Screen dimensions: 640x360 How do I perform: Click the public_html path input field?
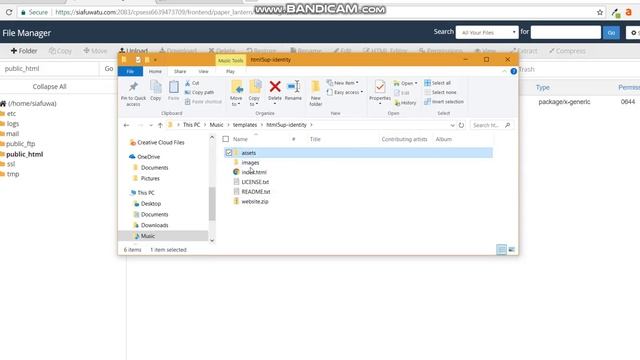49,69
